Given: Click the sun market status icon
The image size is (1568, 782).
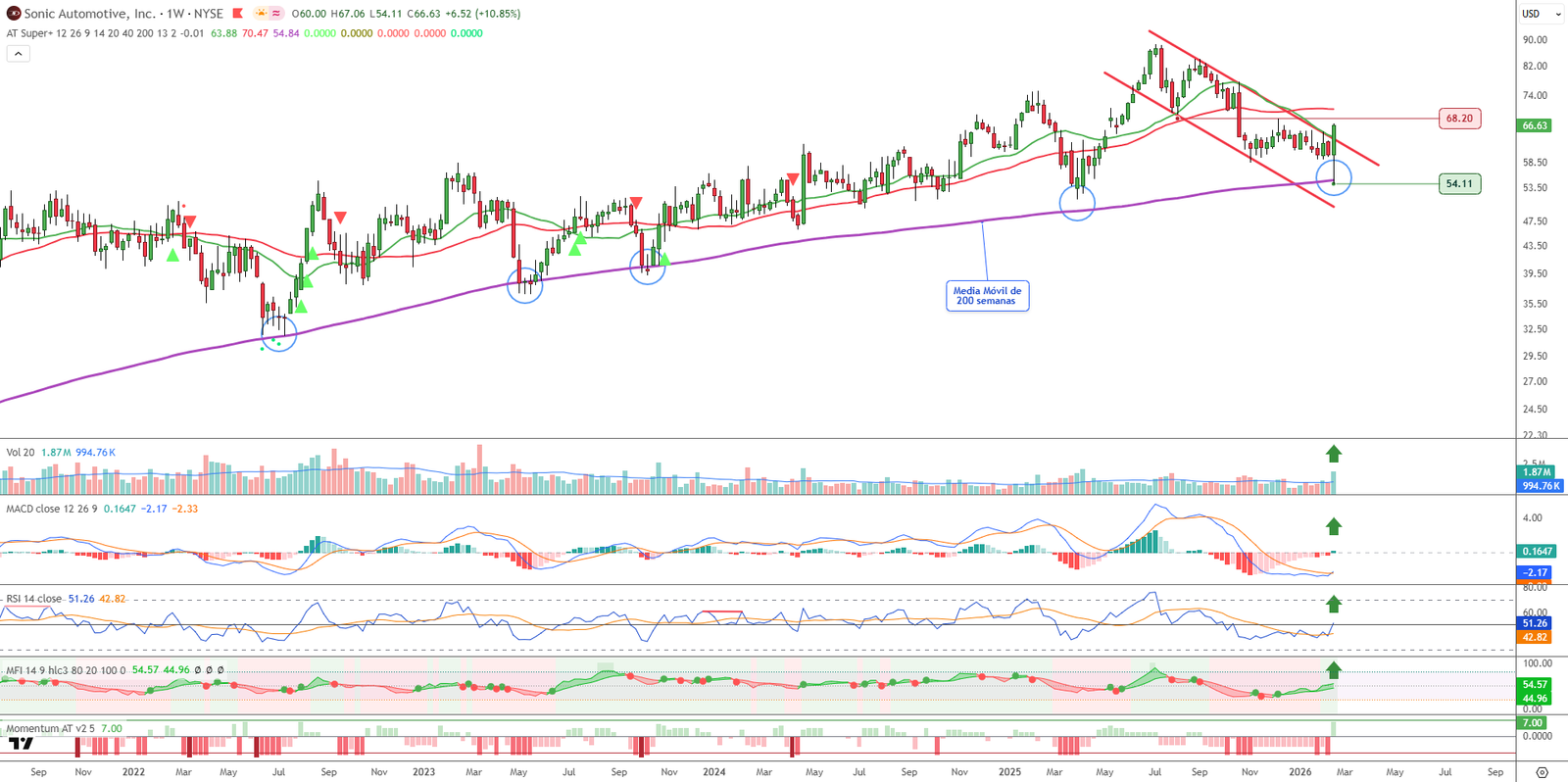Looking at the screenshot, I should coord(261,14).
